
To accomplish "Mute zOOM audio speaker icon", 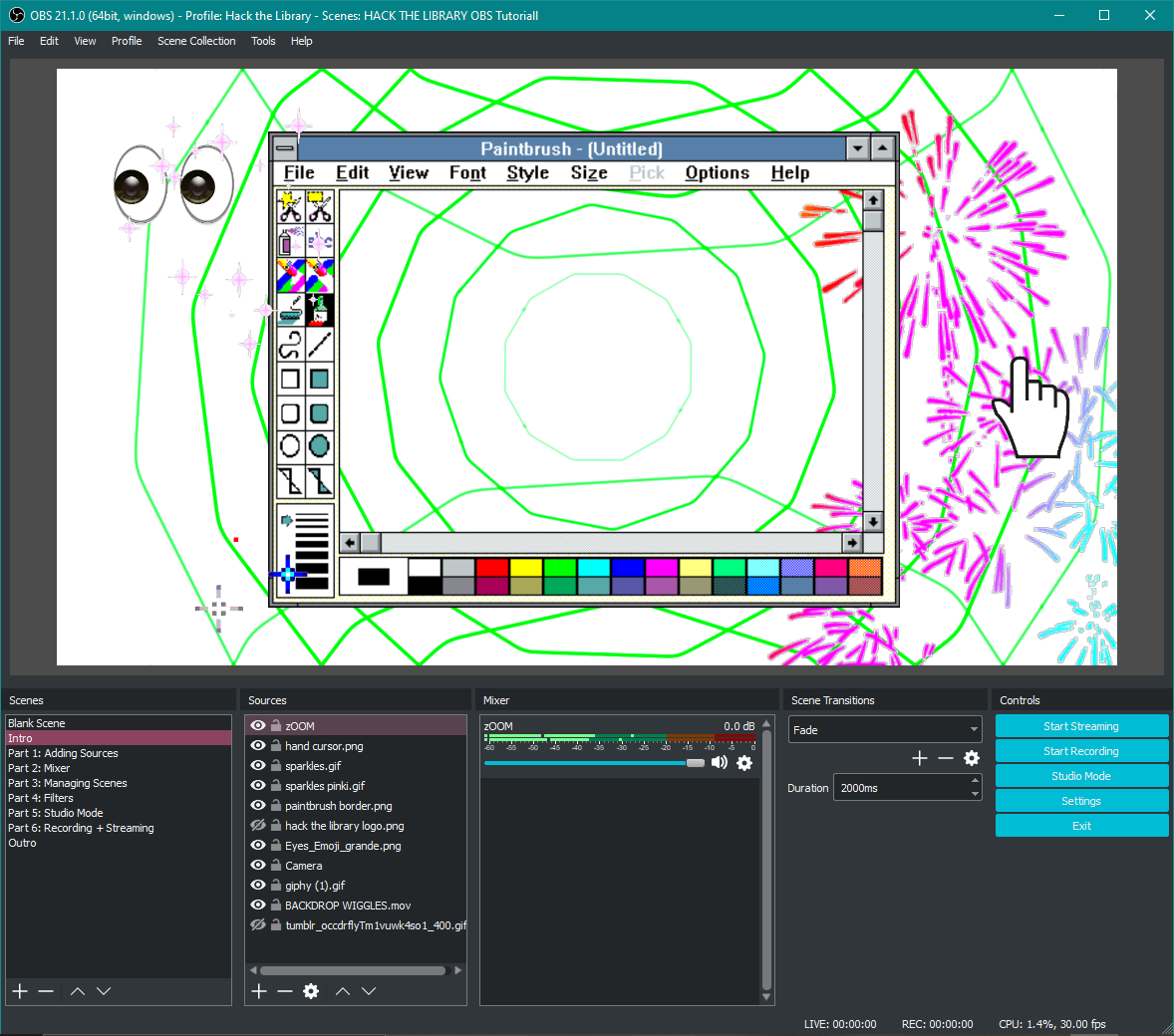I will tap(720, 763).
